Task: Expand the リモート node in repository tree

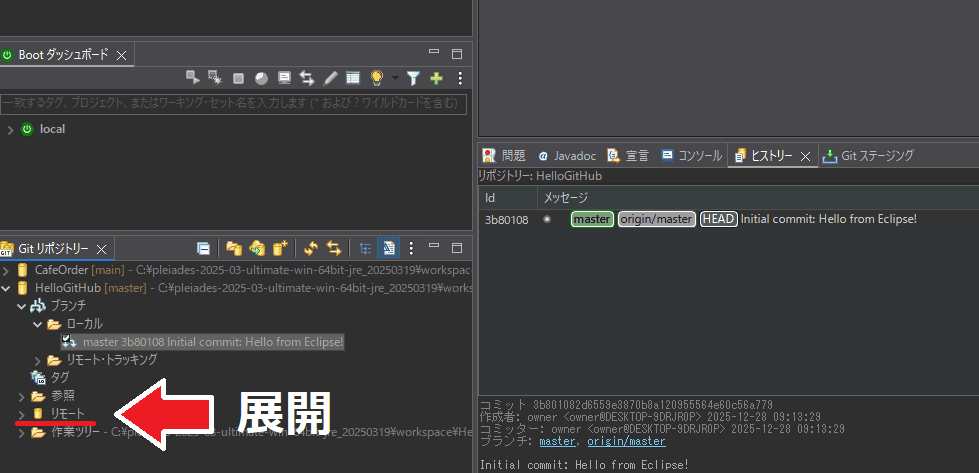Action: pyautogui.click(x=24, y=413)
